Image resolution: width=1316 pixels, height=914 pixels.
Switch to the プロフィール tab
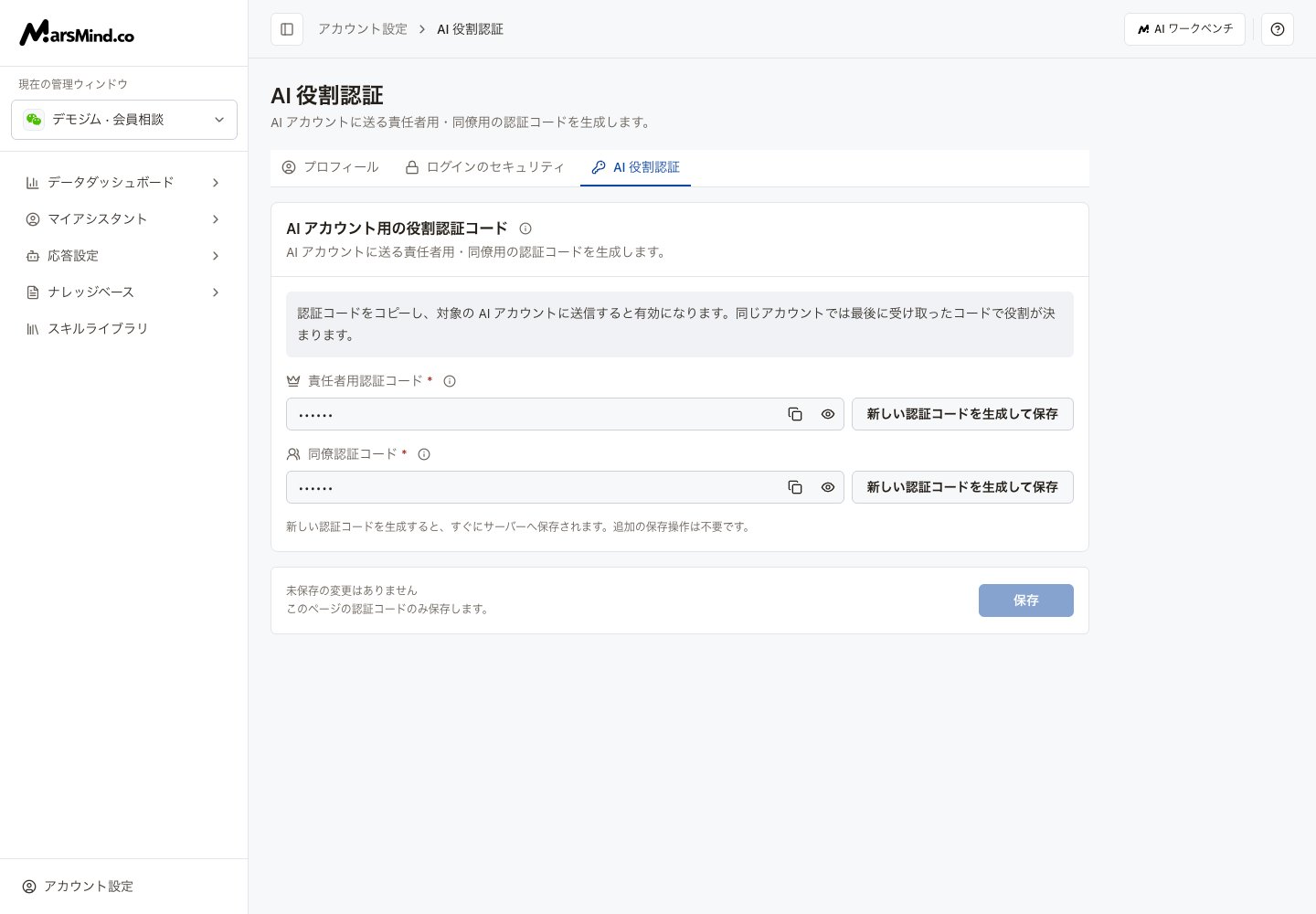[330, 167]
